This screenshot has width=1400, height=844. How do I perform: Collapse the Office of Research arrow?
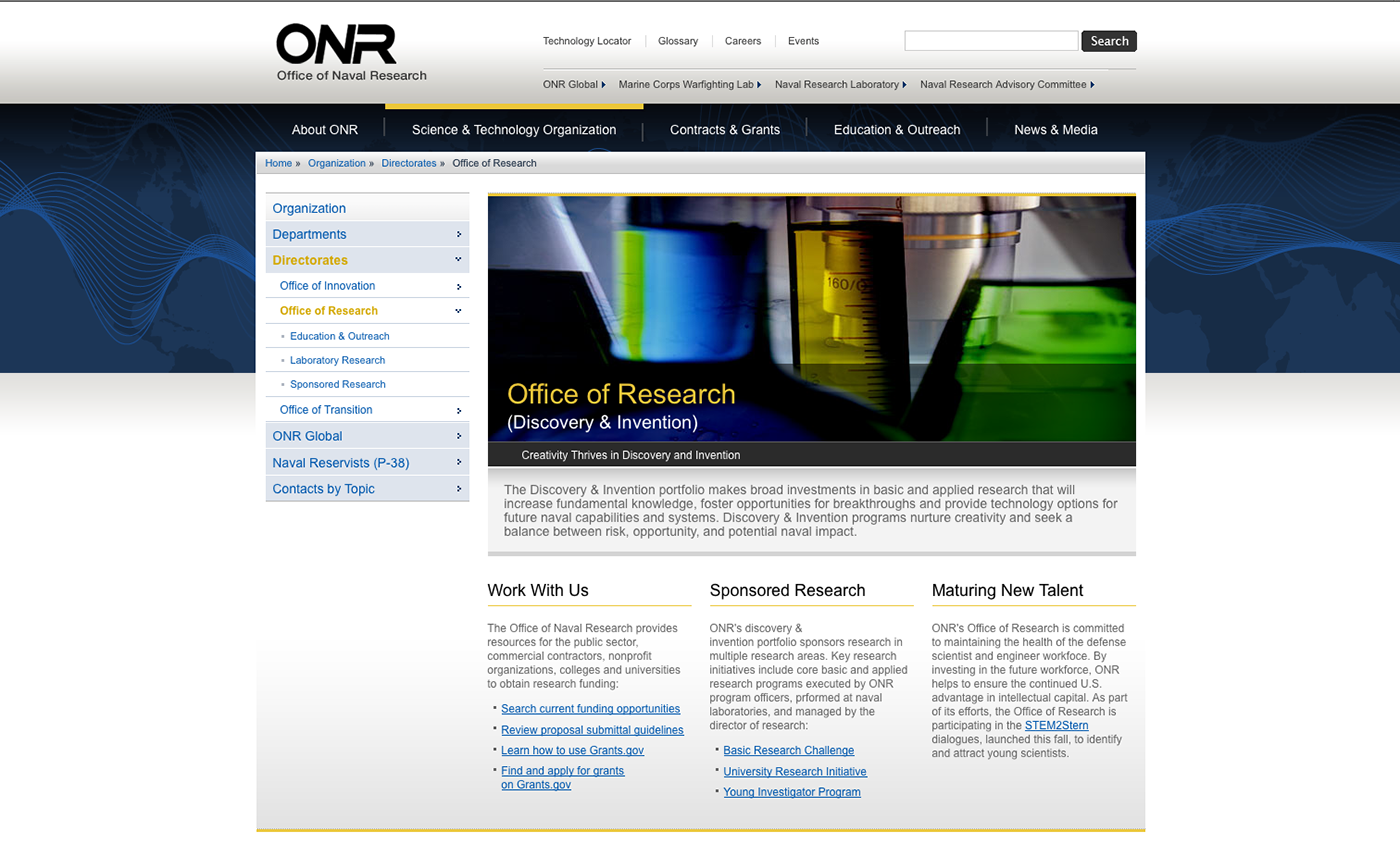pyautogui.click(x=458, y=311)
